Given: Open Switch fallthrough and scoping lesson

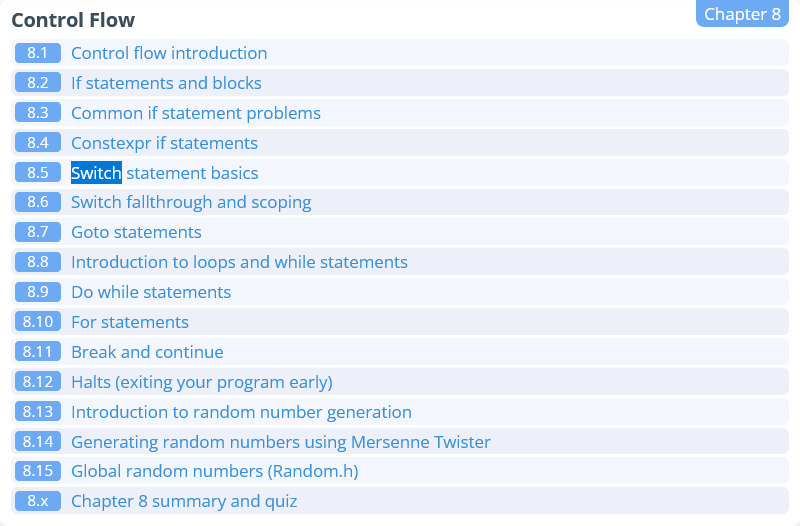Looking at the screenshot, I should click(191, 202).
